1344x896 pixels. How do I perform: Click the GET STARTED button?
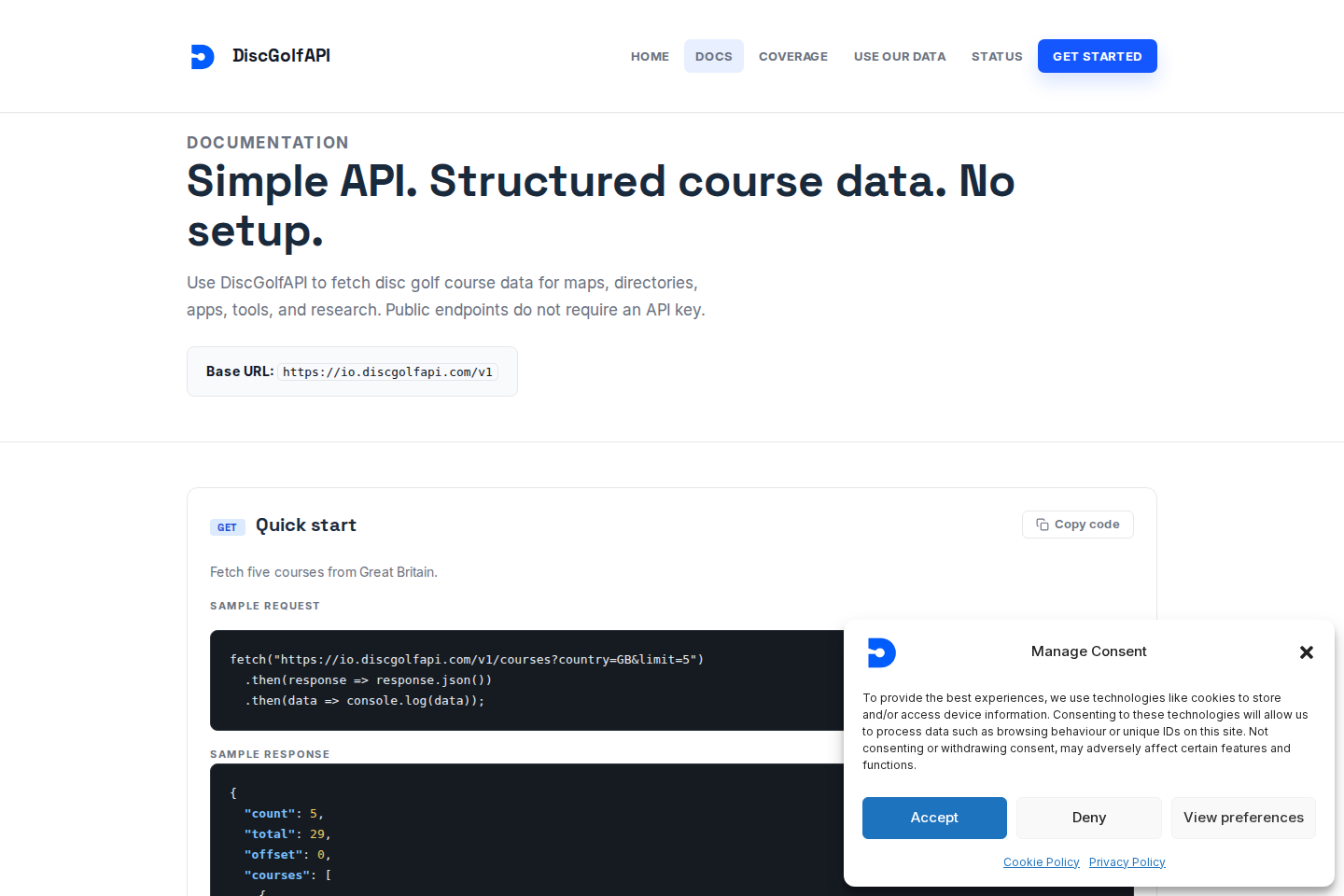pos(1098,56)
